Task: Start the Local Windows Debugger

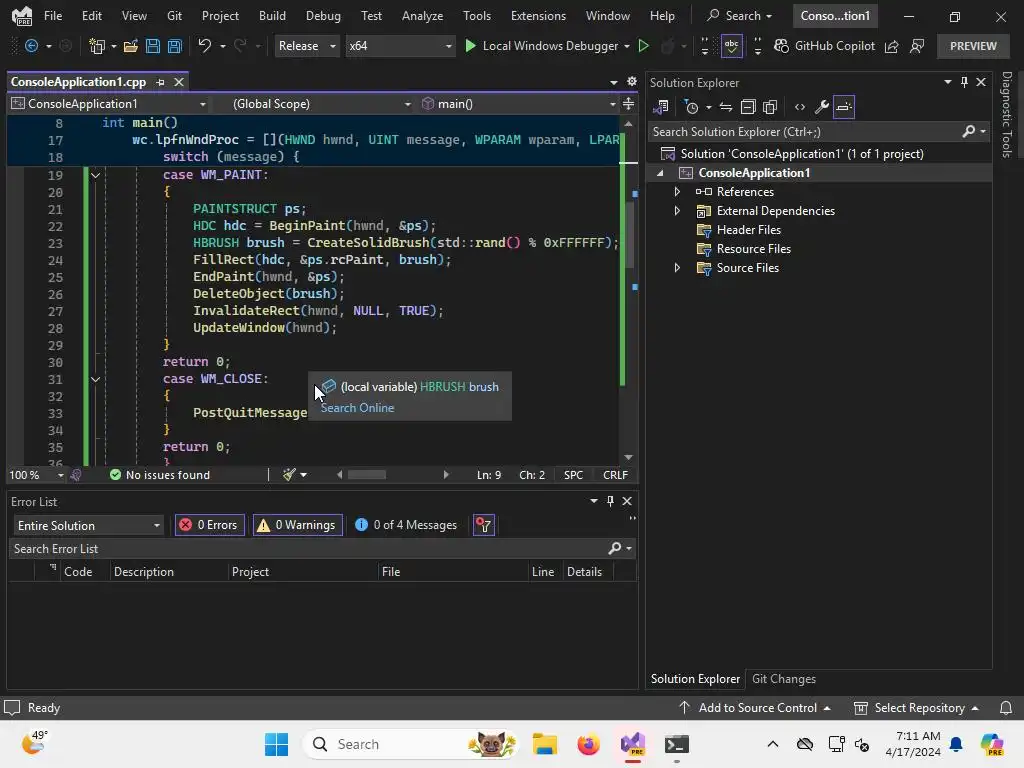Action: tap(541, 46)
